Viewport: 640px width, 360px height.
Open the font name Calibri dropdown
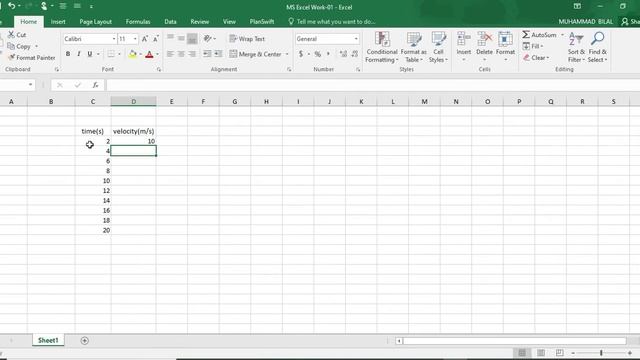[114, 39]
